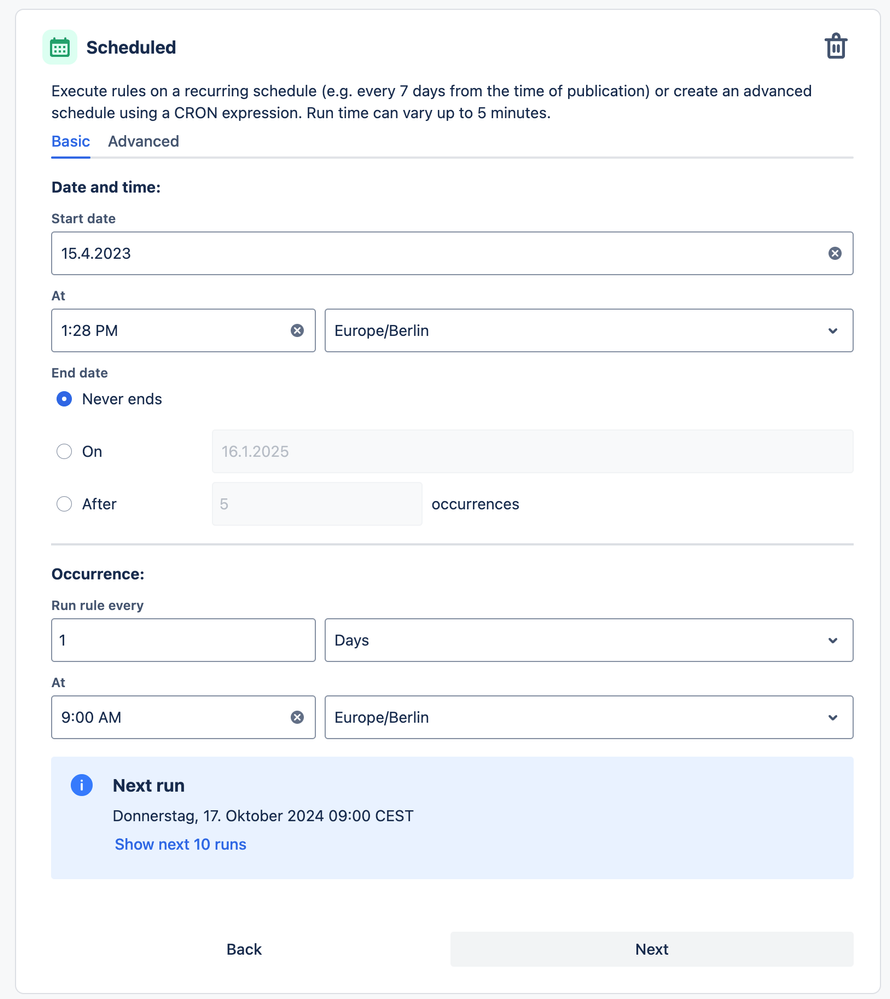Open the occurrence timezone Europe/Berlin dropdown
This screenshot has height=999, width=890.
[x=588, y=718]
